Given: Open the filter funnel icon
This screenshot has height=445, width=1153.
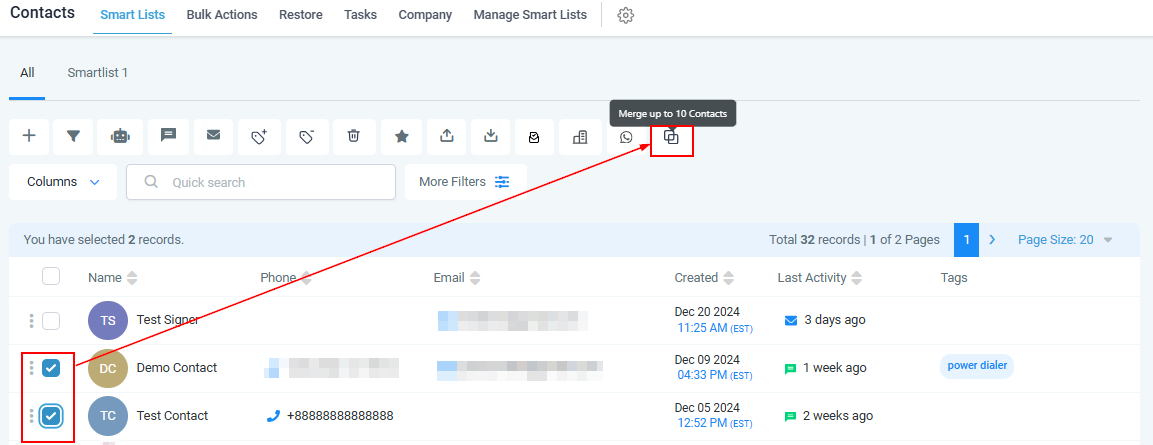Looking at the screenshot, I should (x=74, y=137).
